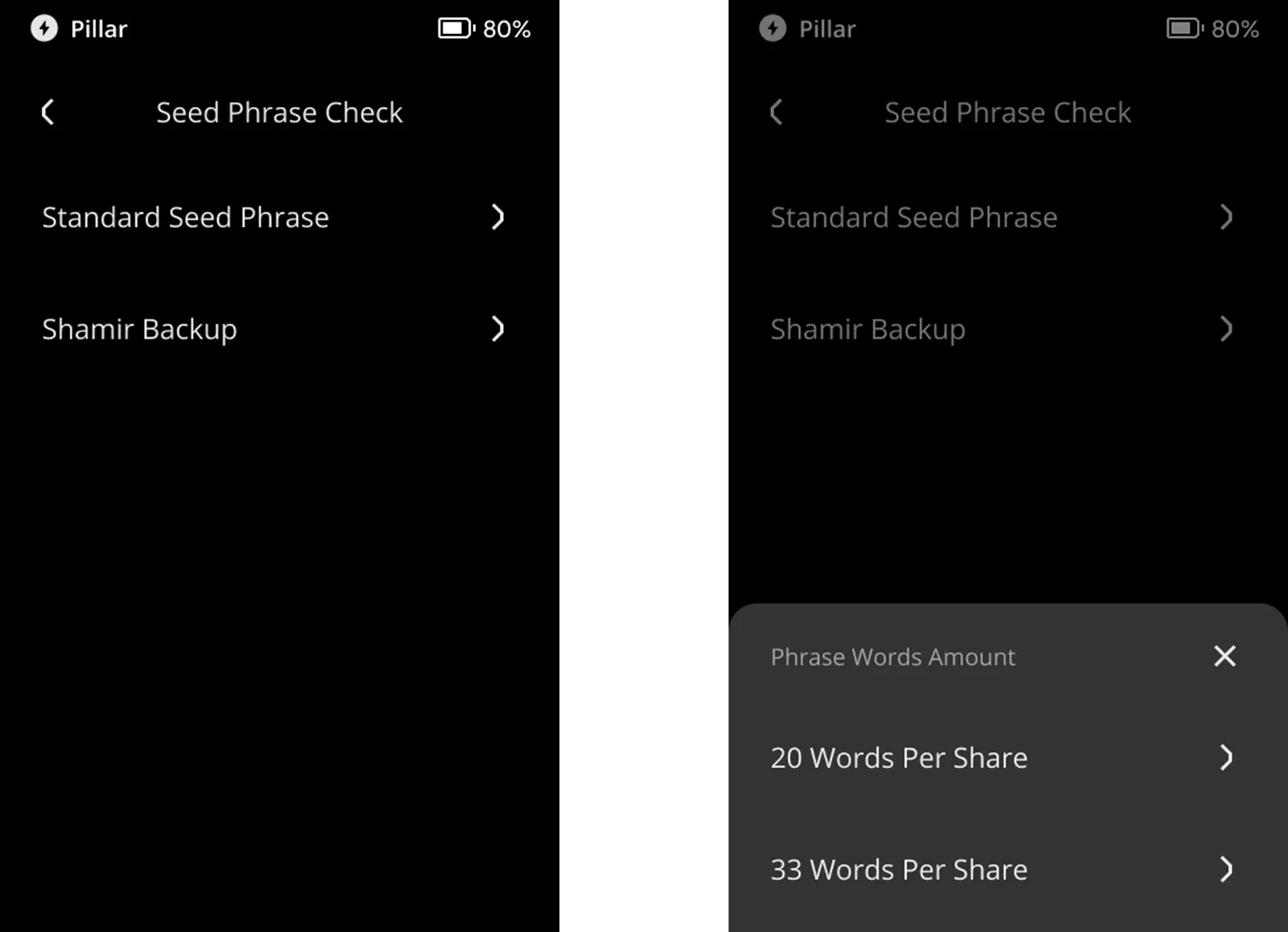Viewport: 1288px width, 932px height.
Task: Tap the back arrow on the left screen
Action: (x=48, y=112)
